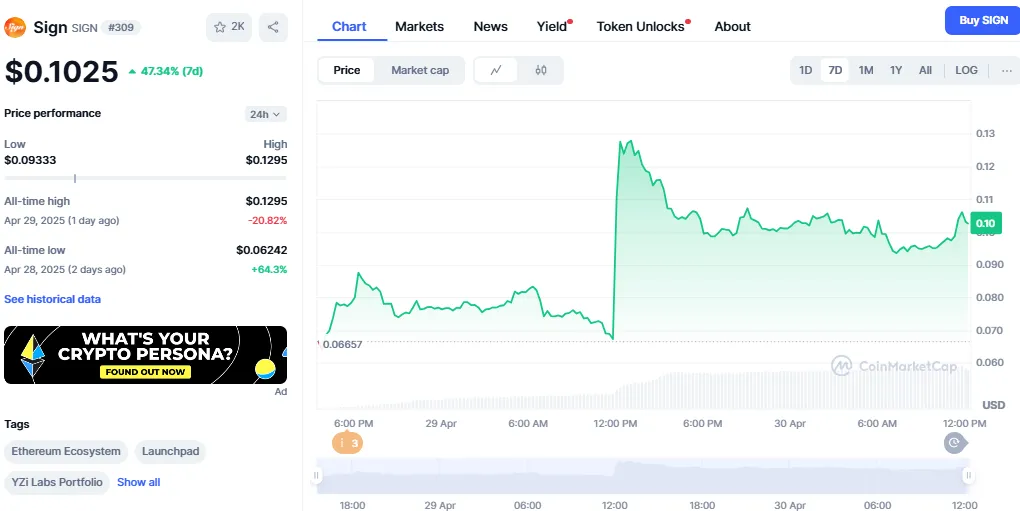Click the All-time low $0.06242 value
Image resolution: width=1020 pixels, height=511 pixels.
click(x=262, y=250)
